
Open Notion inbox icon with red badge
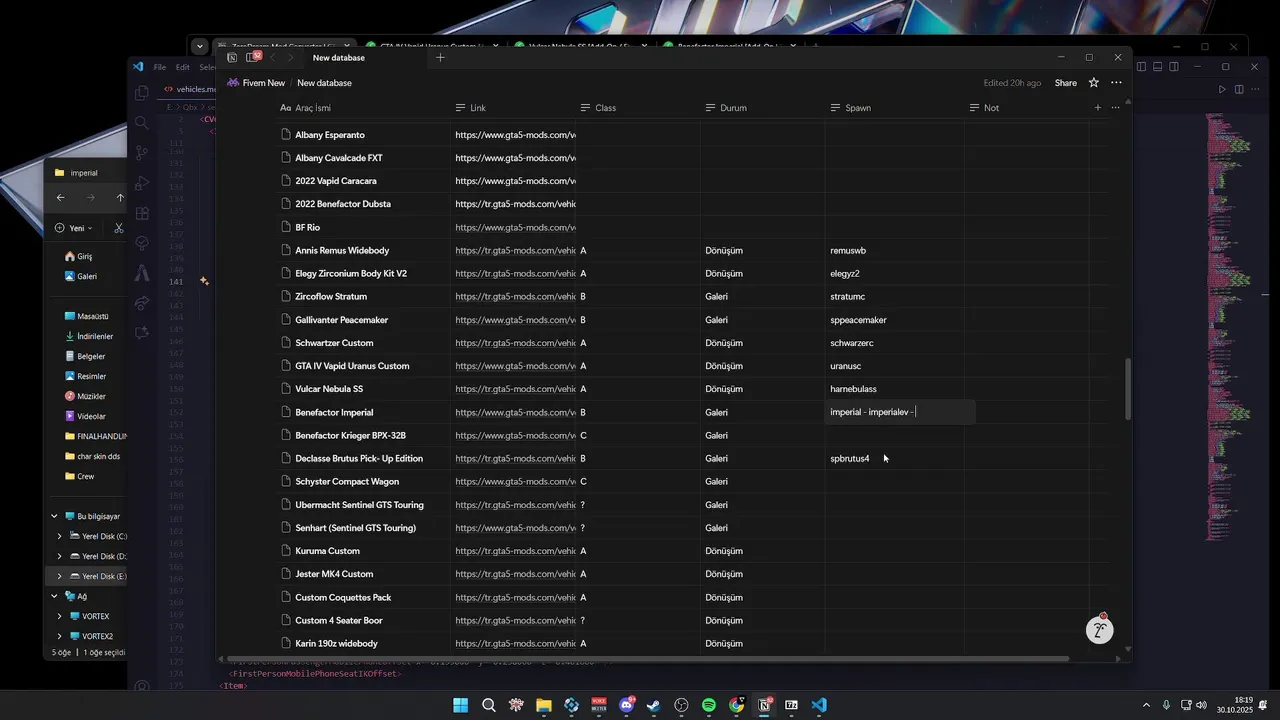click(253, 57)
